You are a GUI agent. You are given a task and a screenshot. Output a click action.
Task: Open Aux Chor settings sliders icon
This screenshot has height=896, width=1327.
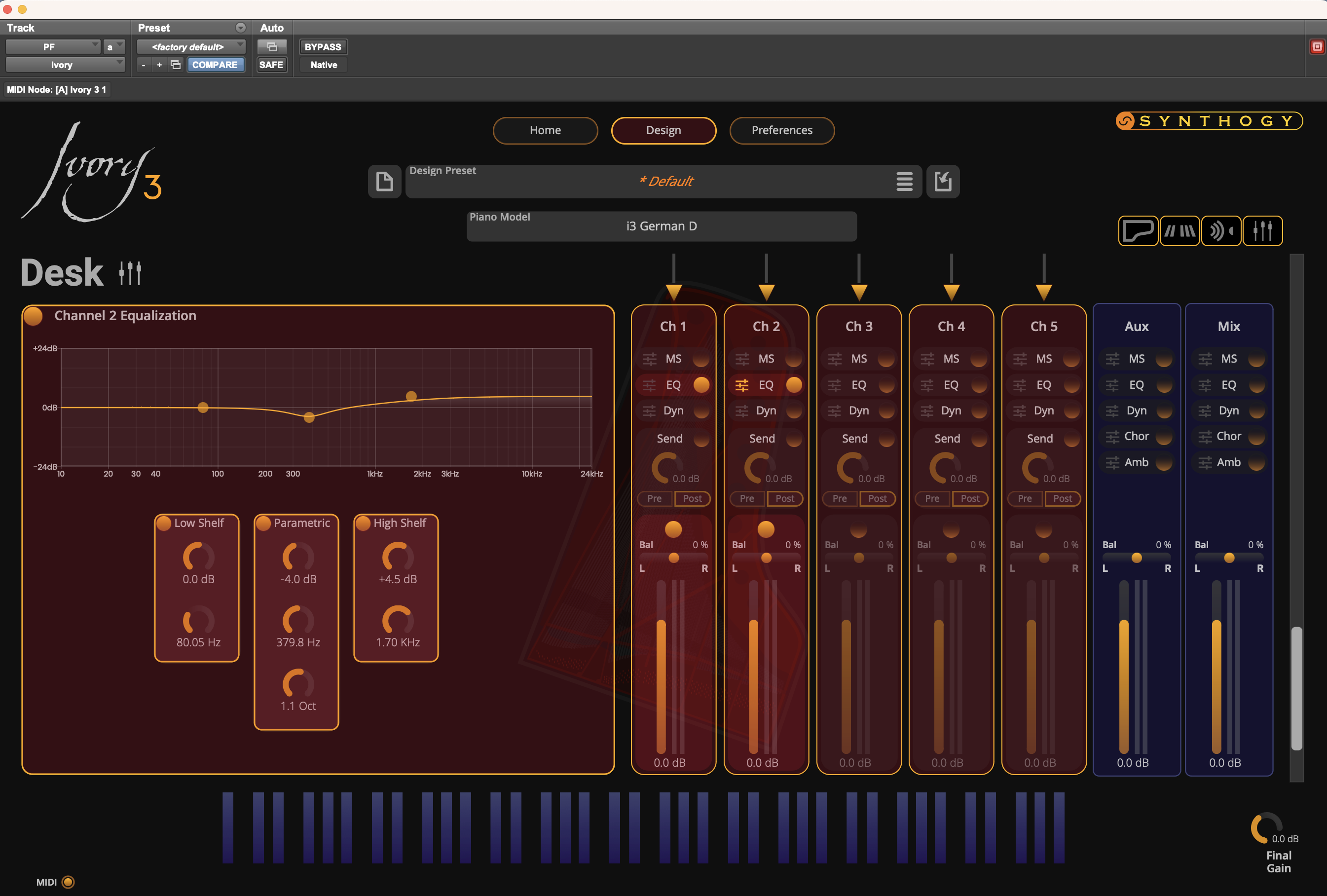[x=1112, y=437]
